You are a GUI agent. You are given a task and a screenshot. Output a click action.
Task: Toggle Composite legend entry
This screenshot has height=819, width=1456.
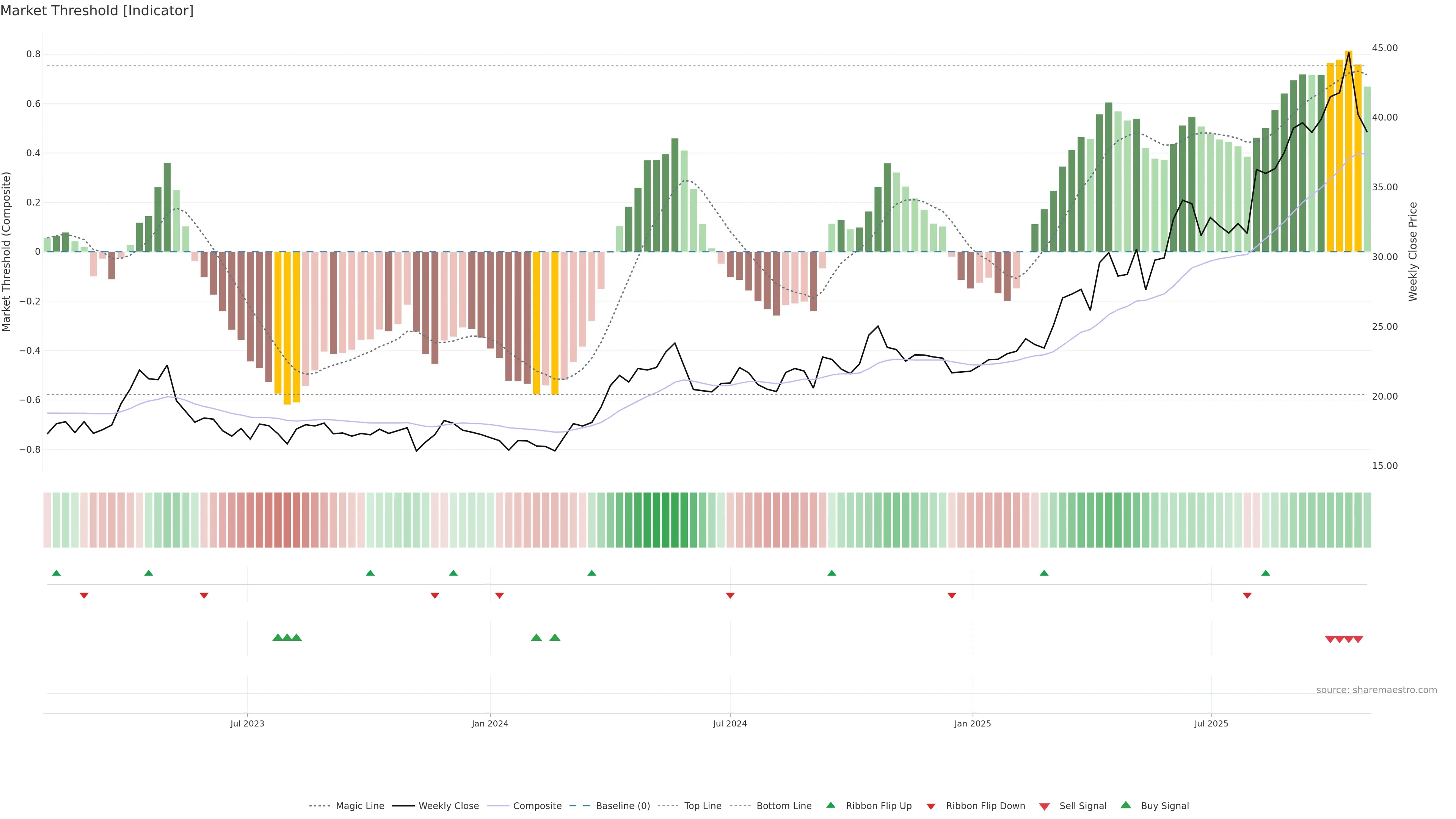[x=537, y=806]
